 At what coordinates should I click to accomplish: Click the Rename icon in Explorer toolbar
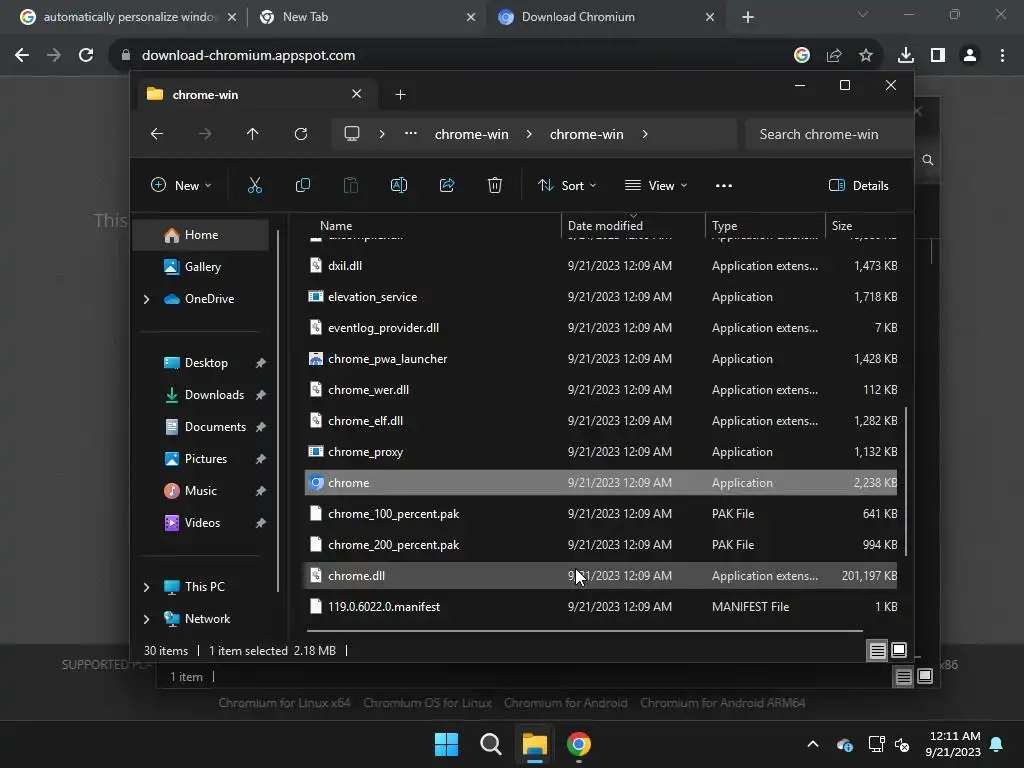tap(398, 185)
